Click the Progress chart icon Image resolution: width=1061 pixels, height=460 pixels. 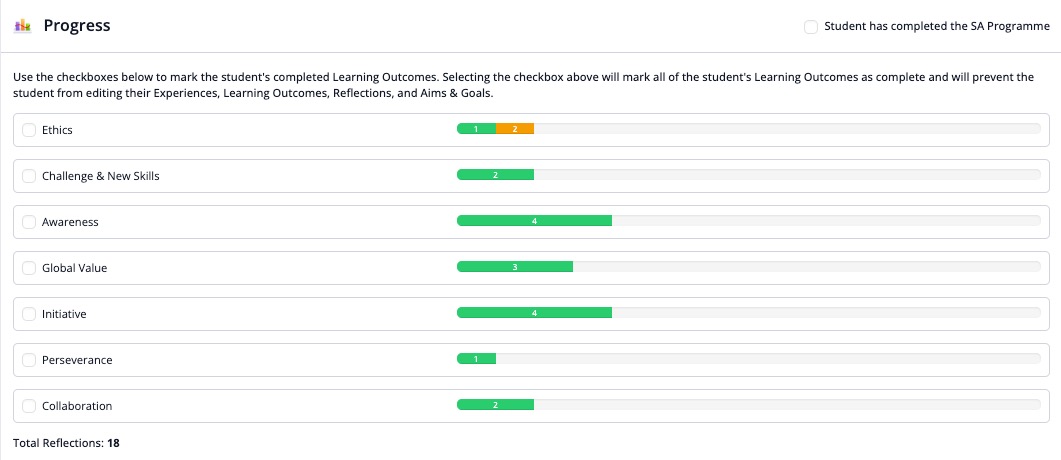[x=22, y=26]
